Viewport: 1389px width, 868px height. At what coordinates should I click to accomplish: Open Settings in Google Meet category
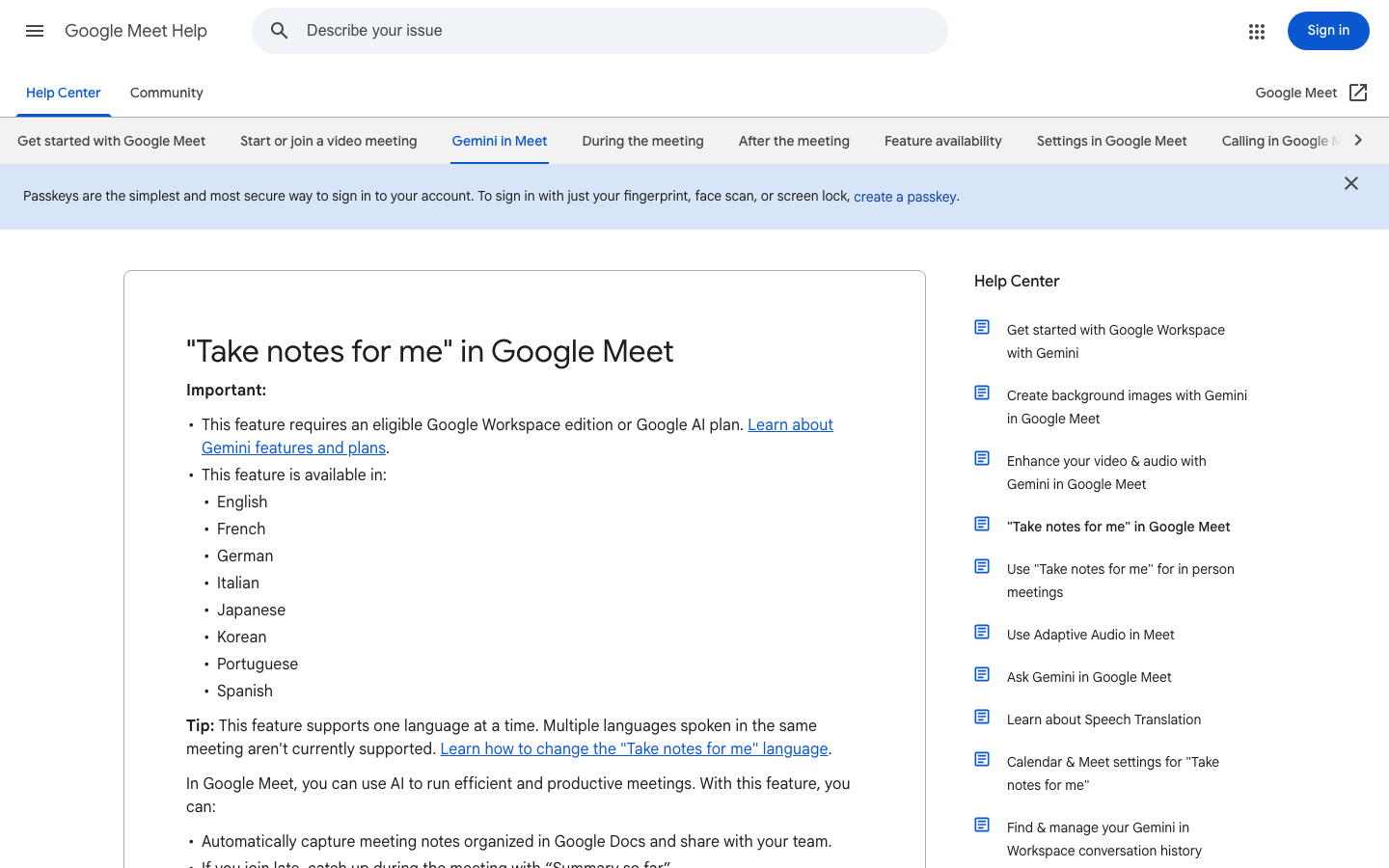coord(1111,141)
